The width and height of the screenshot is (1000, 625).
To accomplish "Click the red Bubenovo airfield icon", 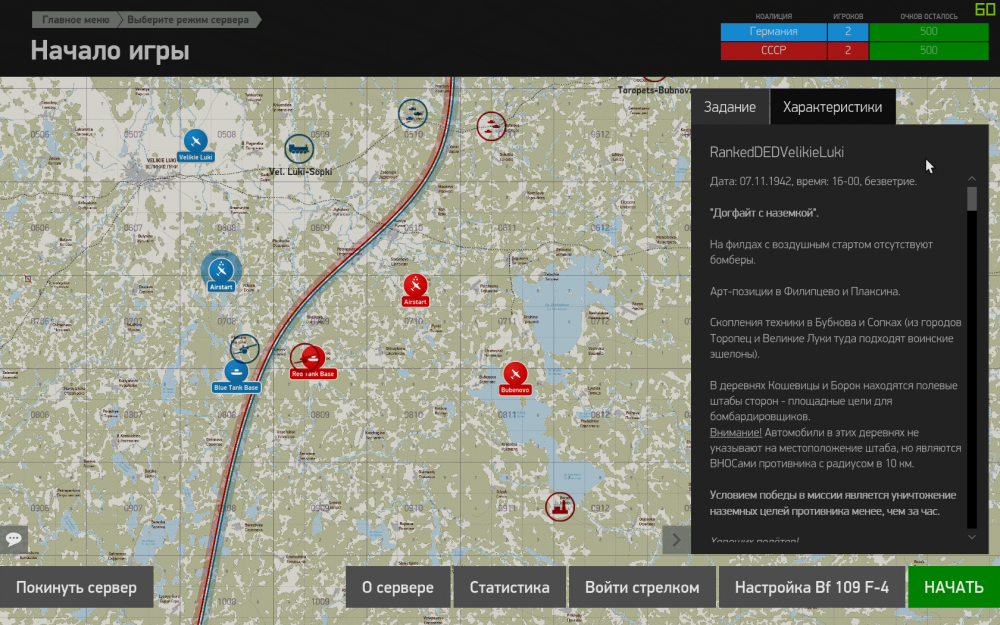I will (x=515, y=375).
